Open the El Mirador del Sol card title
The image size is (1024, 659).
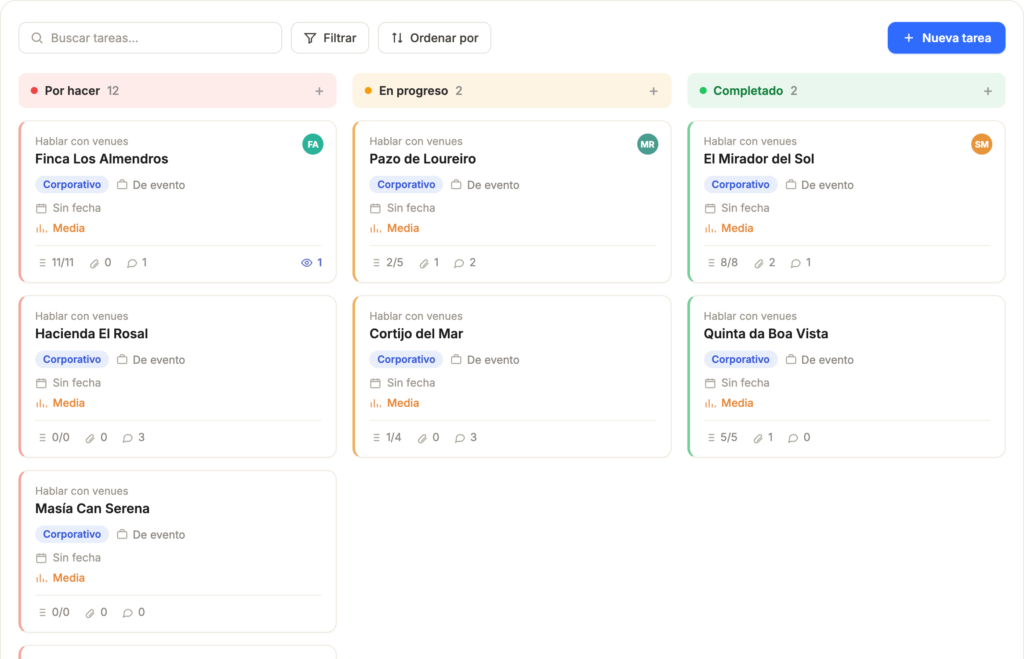coord(759,159)
